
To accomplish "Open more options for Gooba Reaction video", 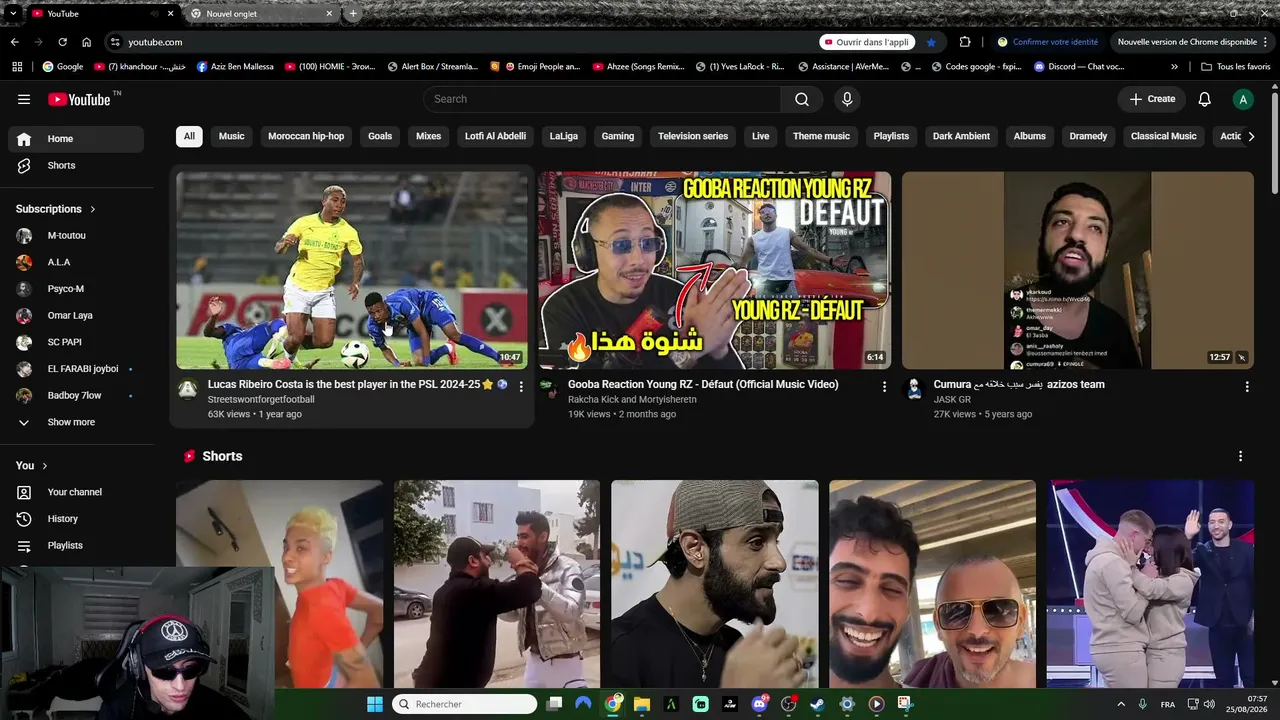I will [x=884, y=386].
